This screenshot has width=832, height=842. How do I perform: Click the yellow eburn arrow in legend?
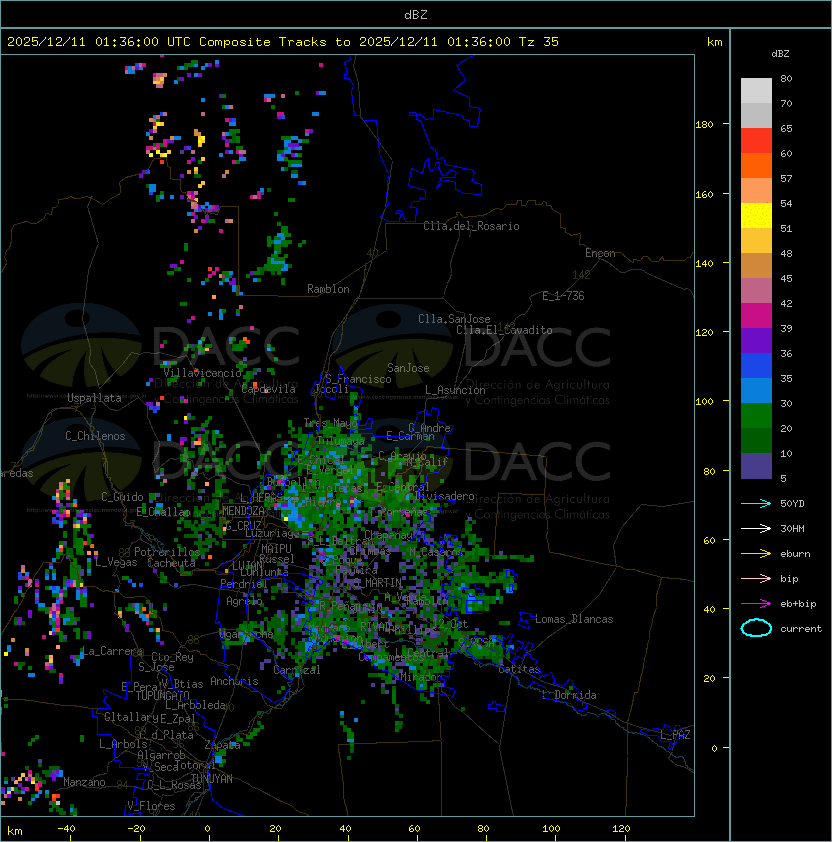[x=756, y=553]
